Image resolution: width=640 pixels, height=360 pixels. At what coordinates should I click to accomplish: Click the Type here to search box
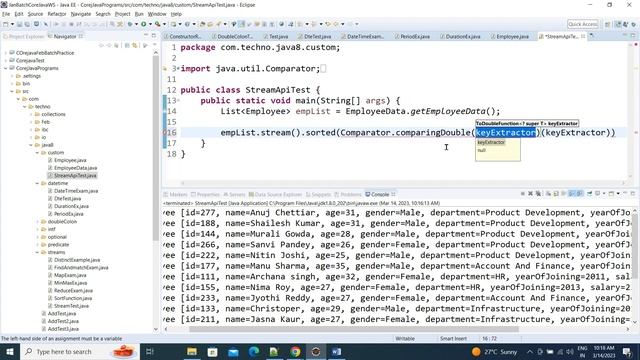pos(80,351)
